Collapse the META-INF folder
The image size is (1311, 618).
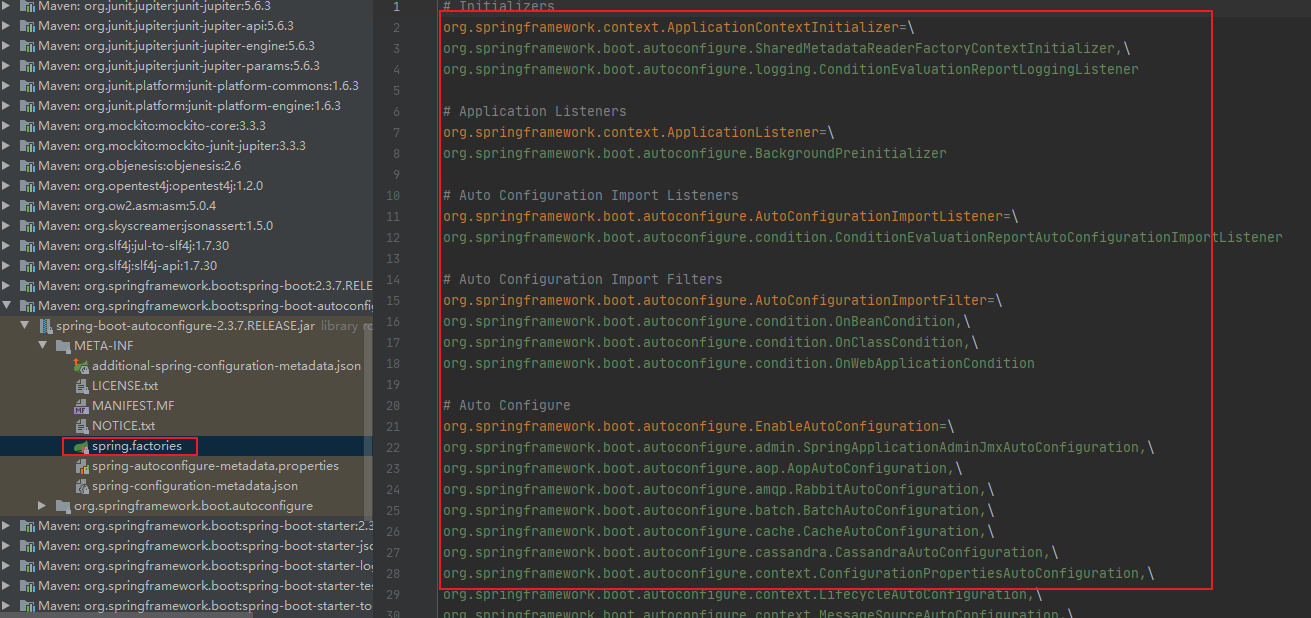tap(42, 345)
